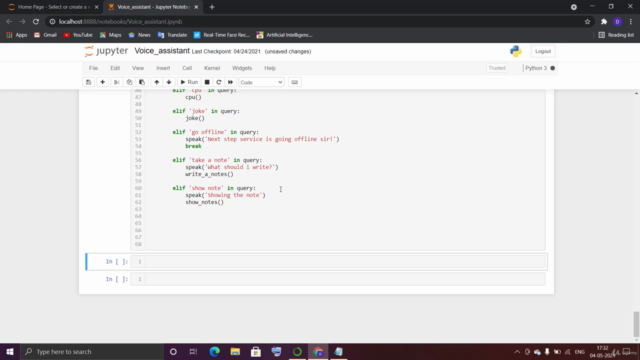This screenshot has width=640, height=360.
Task: Open the View menu
Action: tap(138, 68)
